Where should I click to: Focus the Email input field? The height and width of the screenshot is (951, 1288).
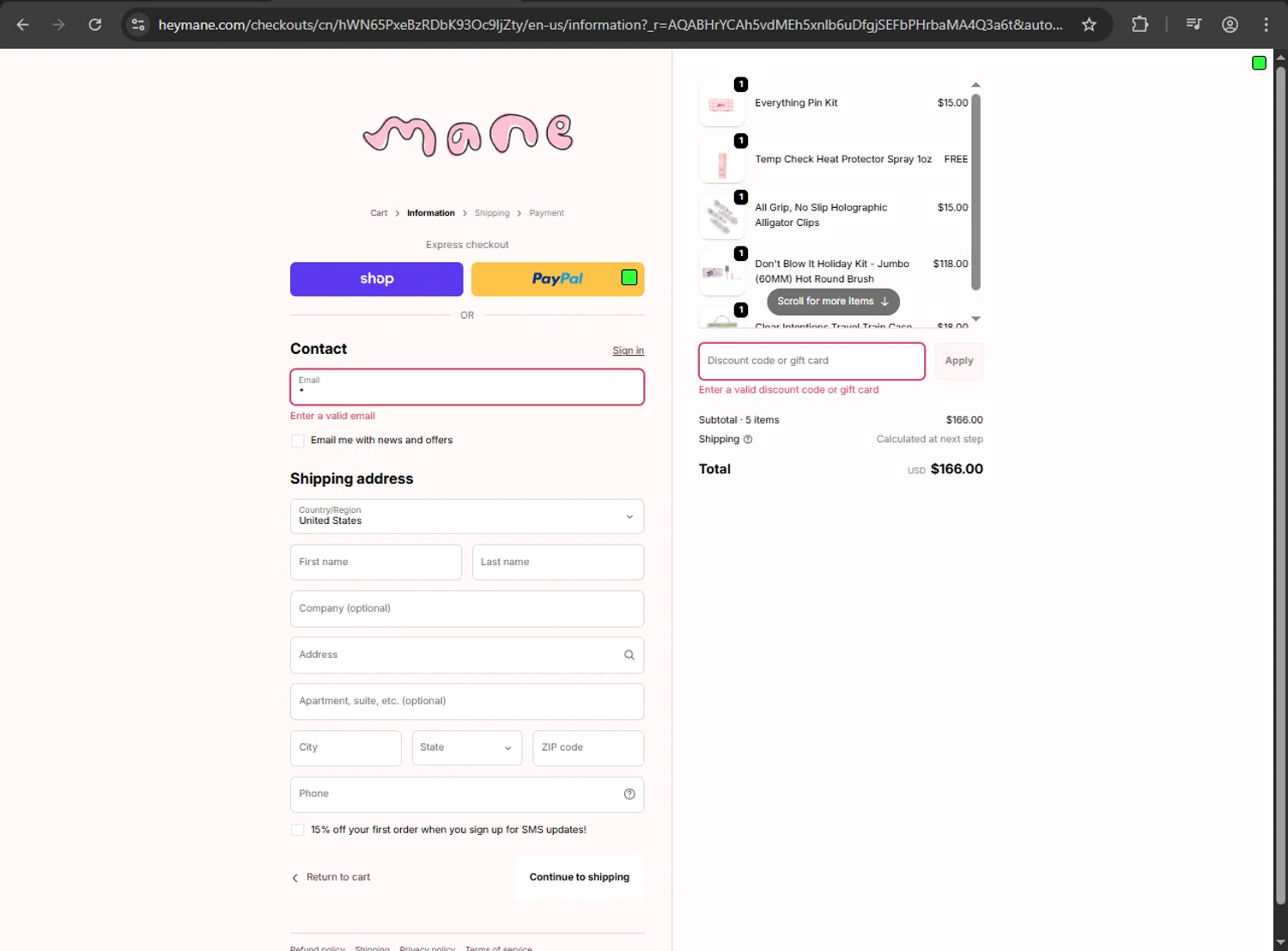click(467, 387)
